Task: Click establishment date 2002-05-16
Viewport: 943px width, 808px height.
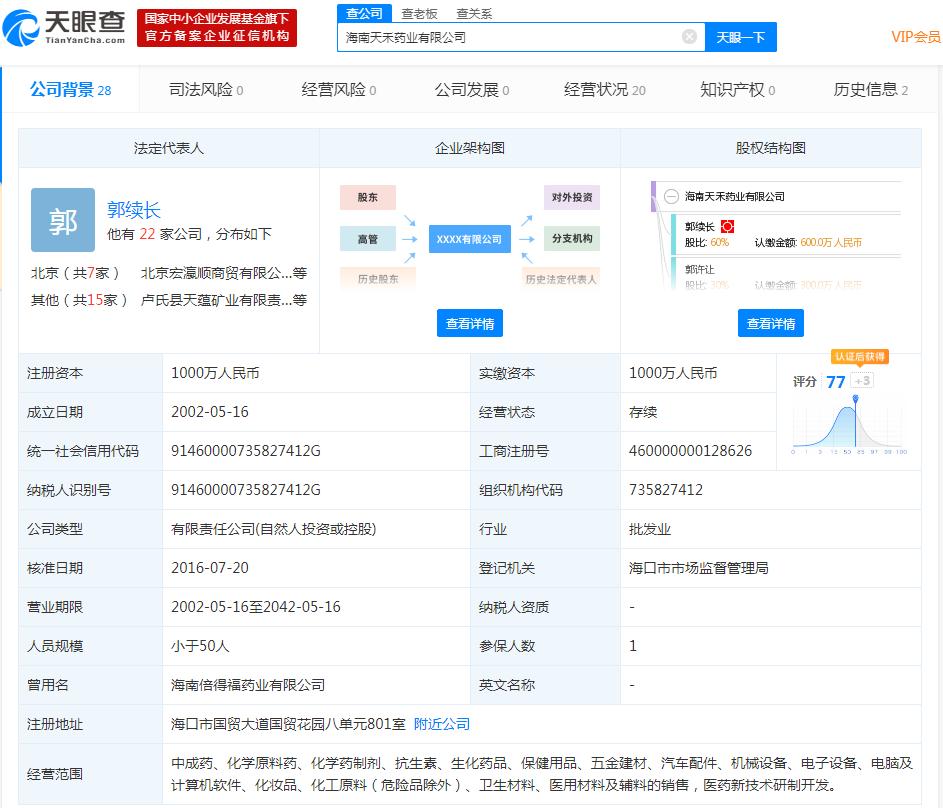Action: click(x=210, y=412)
